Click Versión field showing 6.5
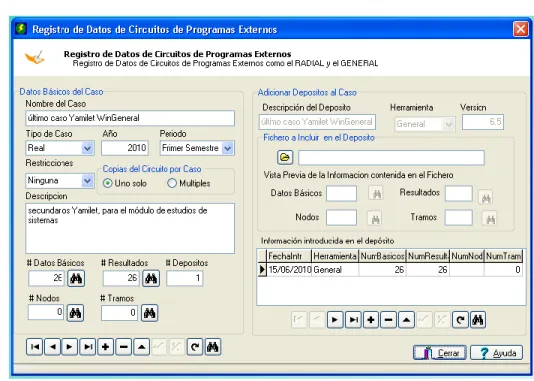 click(x=483, y=122)
